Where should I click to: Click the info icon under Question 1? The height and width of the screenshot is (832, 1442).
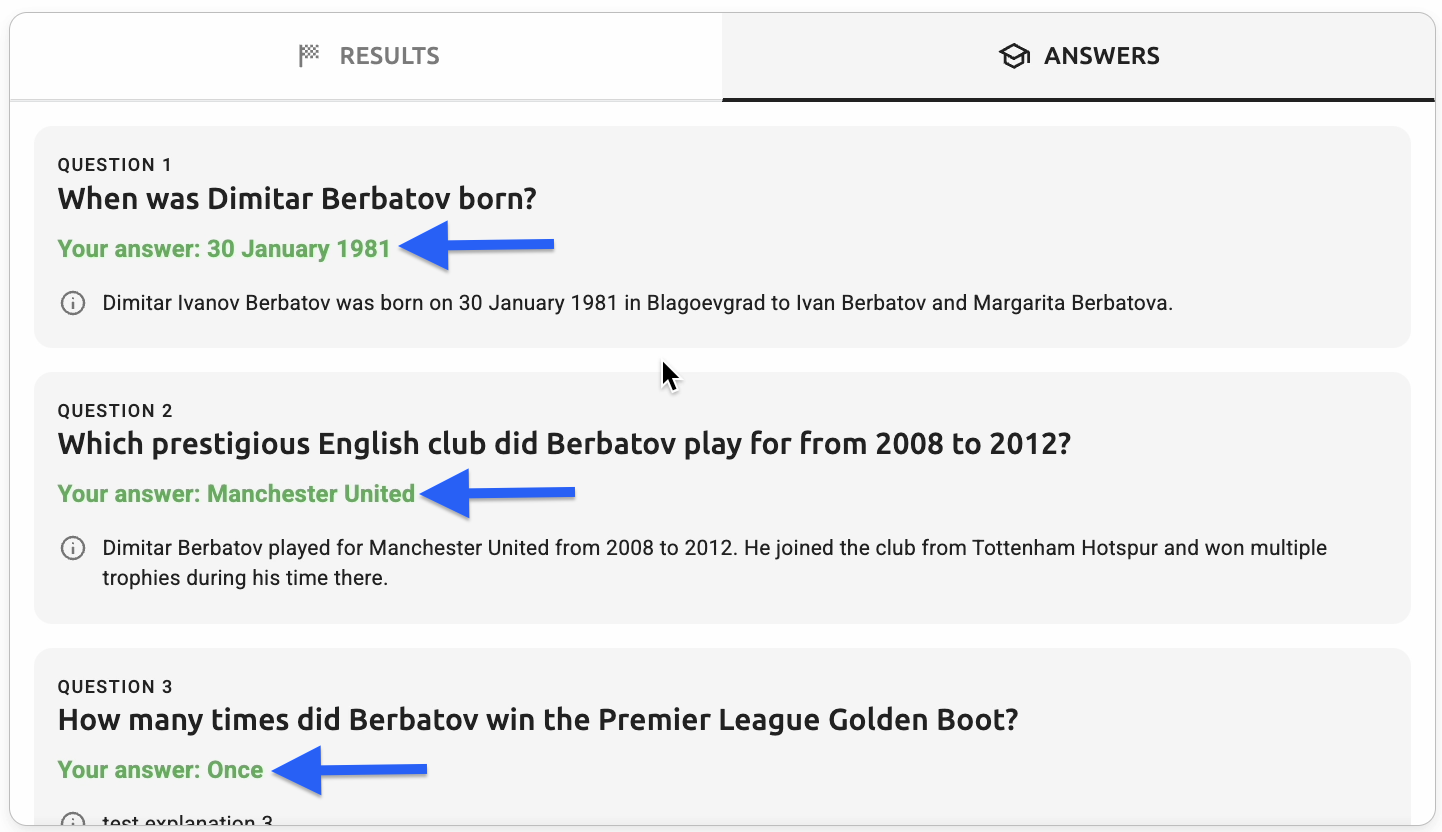(x=73, y=303)
